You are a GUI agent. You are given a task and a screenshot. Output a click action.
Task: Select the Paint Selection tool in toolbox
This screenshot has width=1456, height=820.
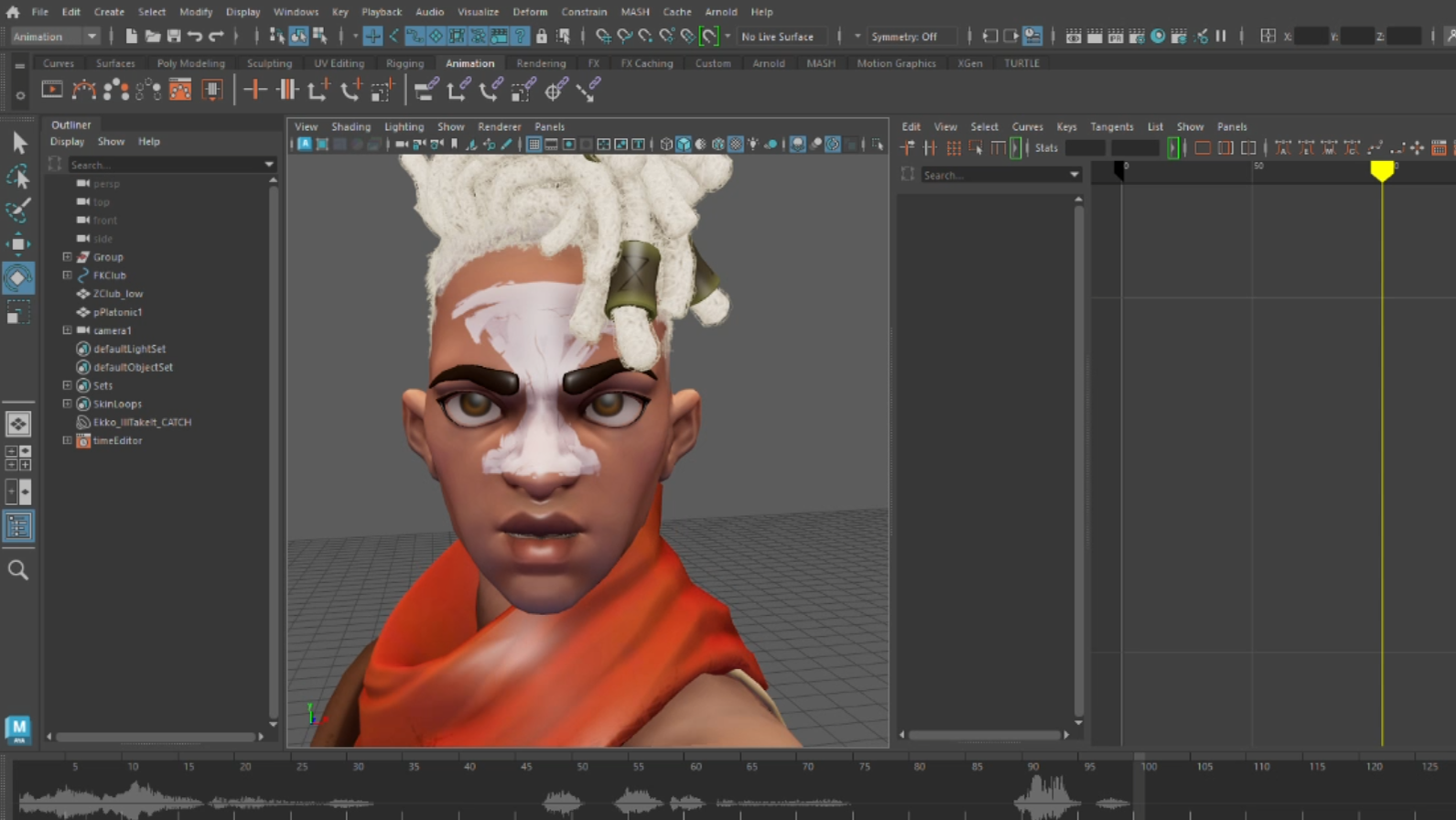tap(18, 210)
